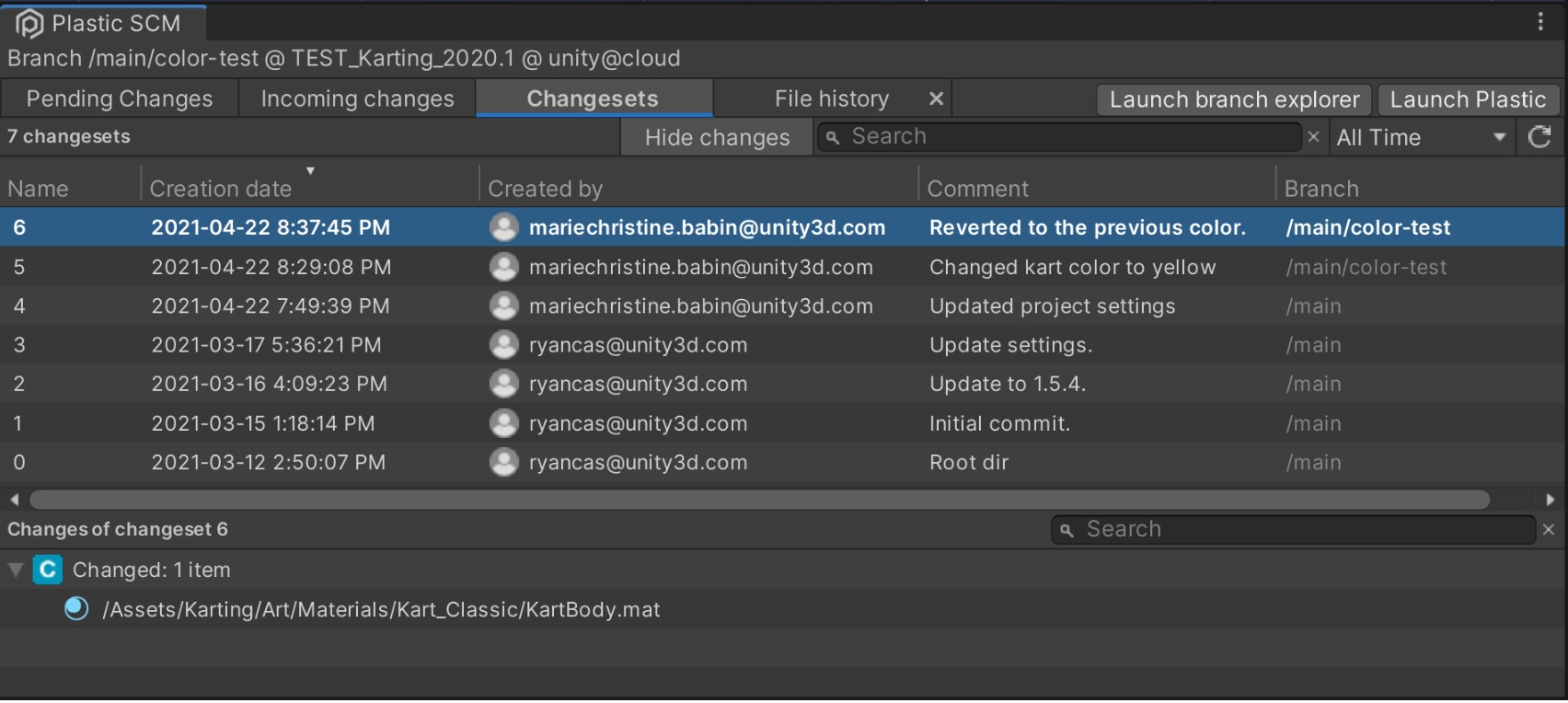
Task: Click the 'Changes of changeset 6' label
Action: pos(118,529)
